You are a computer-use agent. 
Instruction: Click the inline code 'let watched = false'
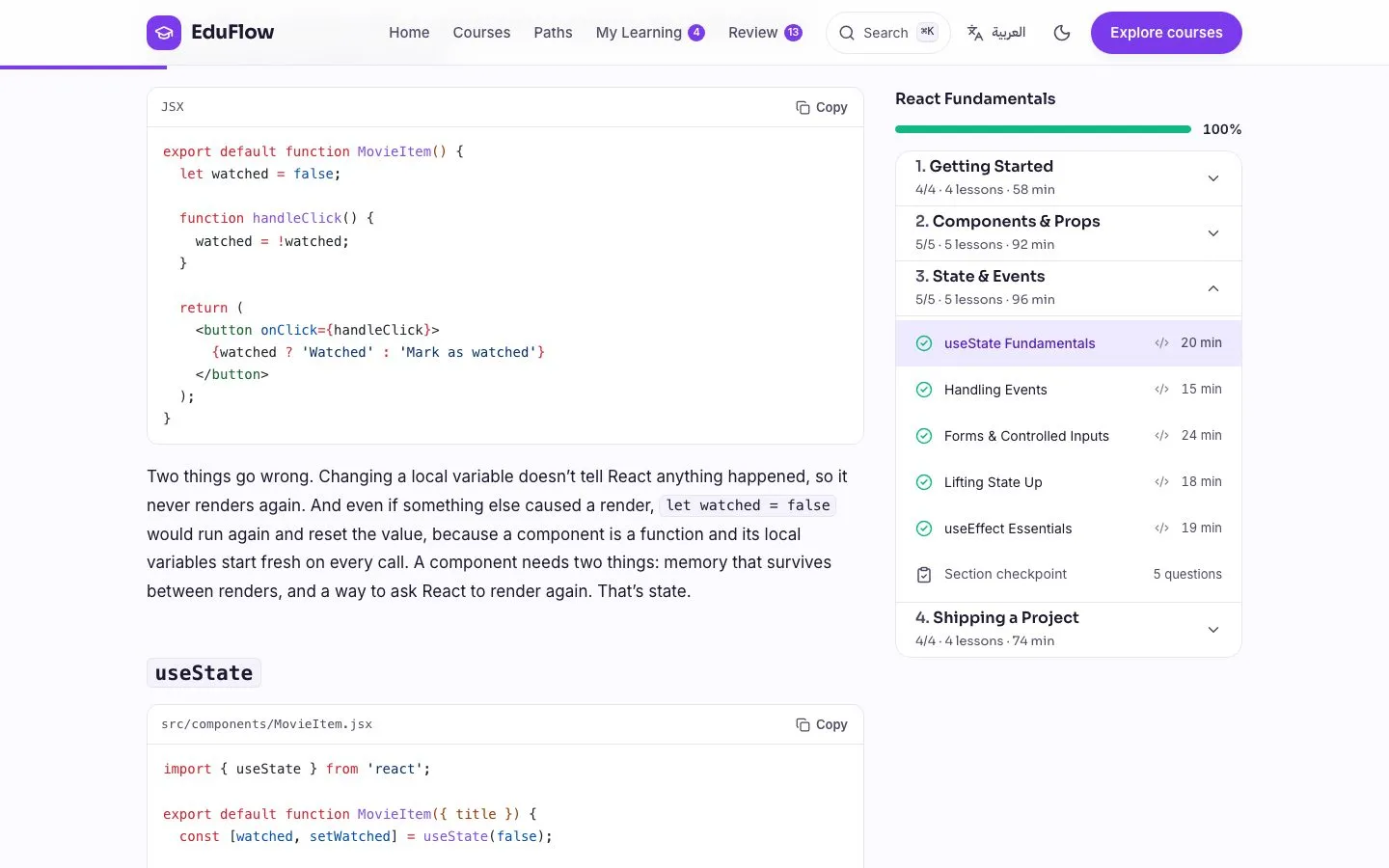click(x=748, y=505)
